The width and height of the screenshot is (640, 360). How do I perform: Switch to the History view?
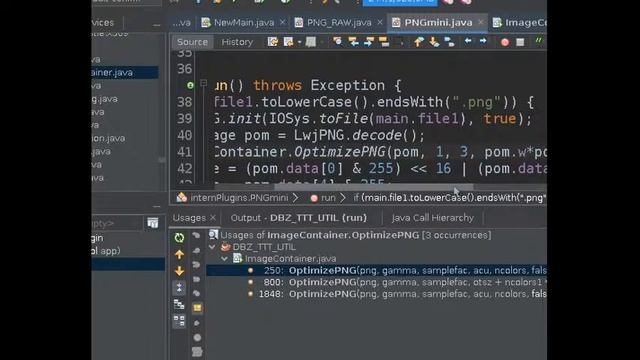pyautogui.click(x=237, y=42)
